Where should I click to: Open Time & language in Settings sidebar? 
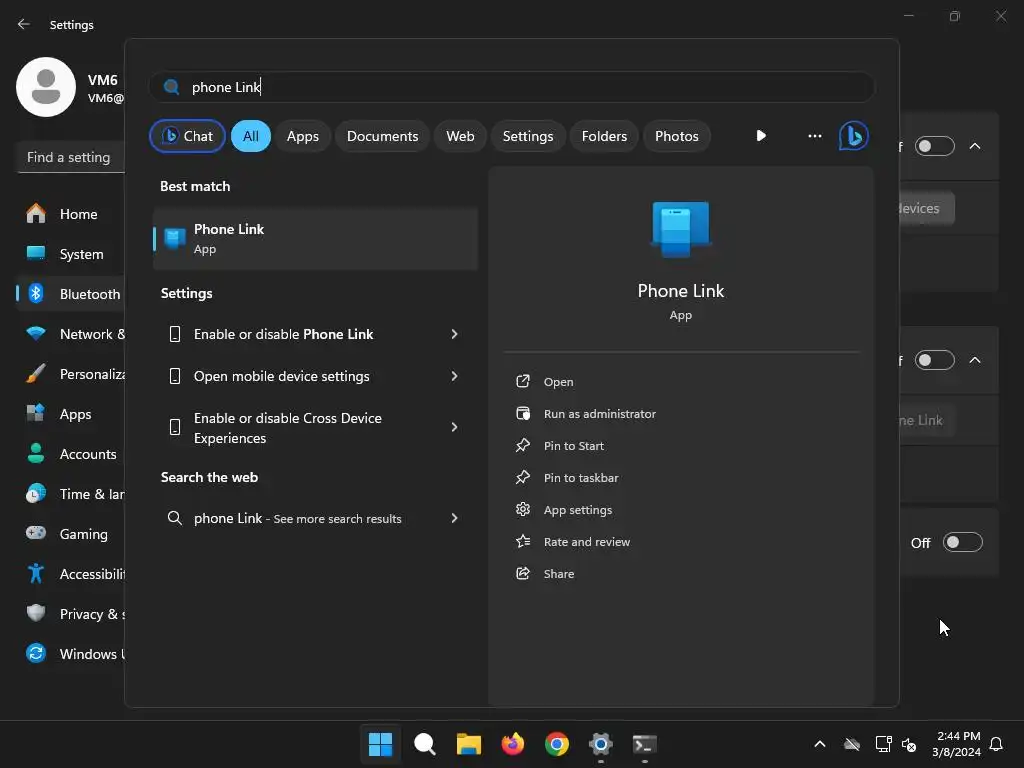(71, 494)
